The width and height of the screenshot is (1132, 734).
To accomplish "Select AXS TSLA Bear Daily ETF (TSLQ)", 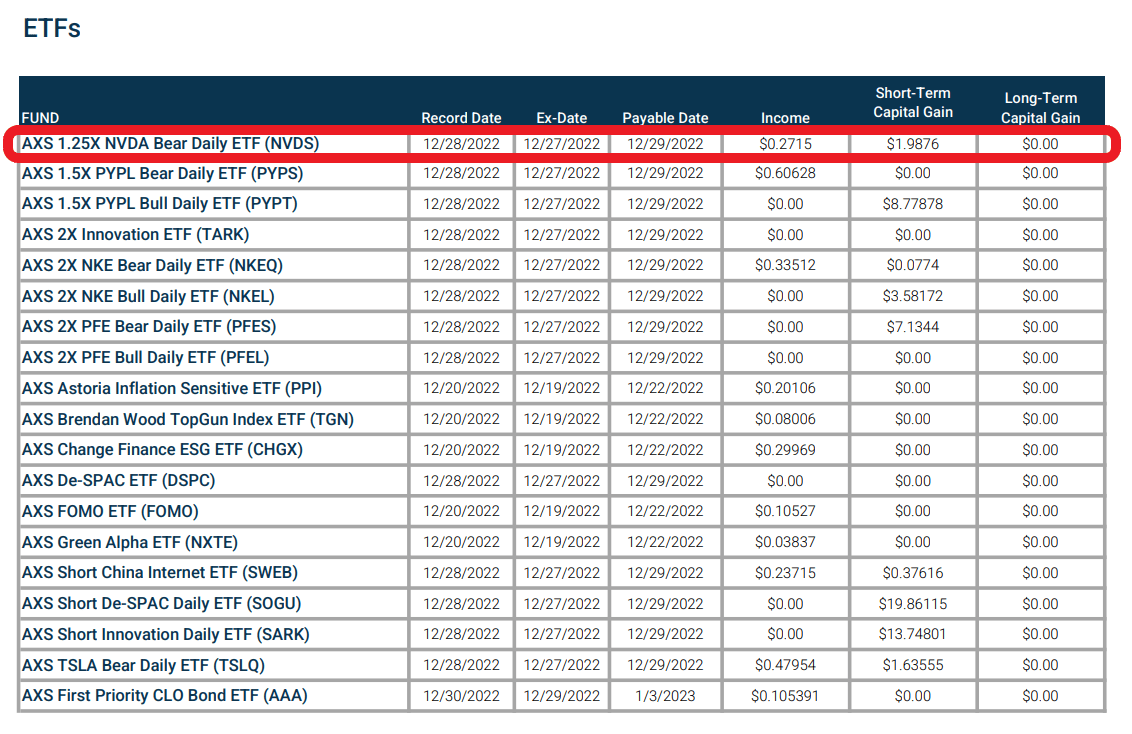I will pos(143,665).
